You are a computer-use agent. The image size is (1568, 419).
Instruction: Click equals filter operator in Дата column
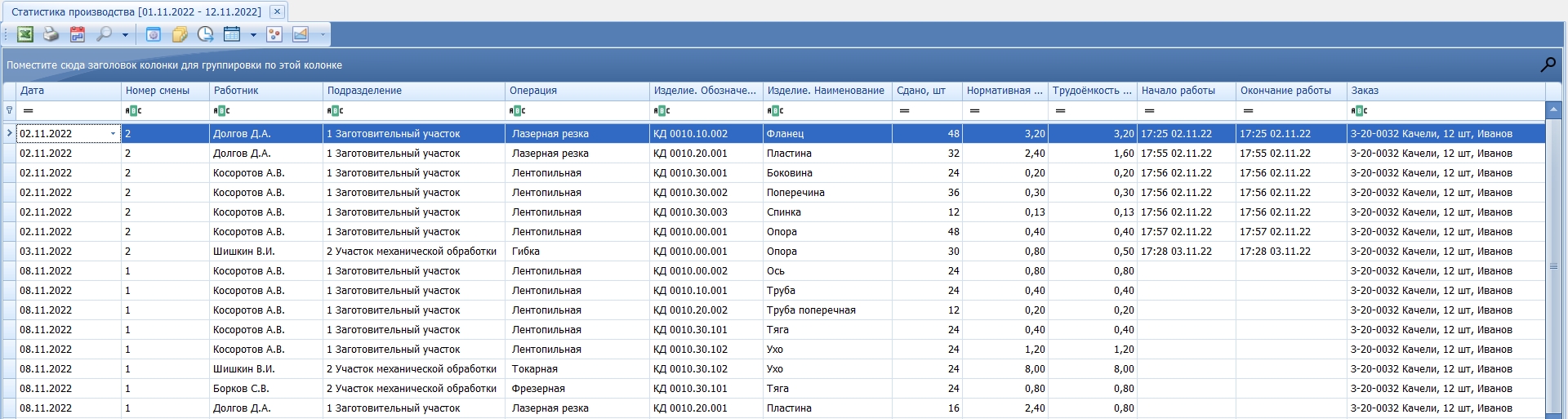point(29,110)
